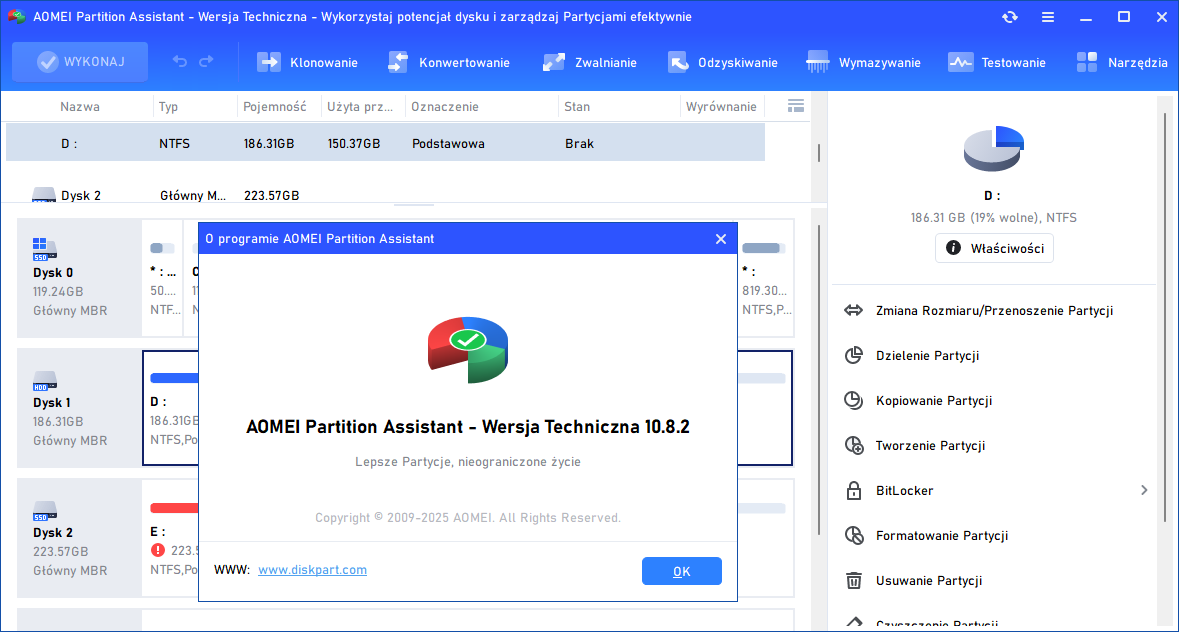Click the D: pie chart icon

pyautogui.click(x=993, y=148)
